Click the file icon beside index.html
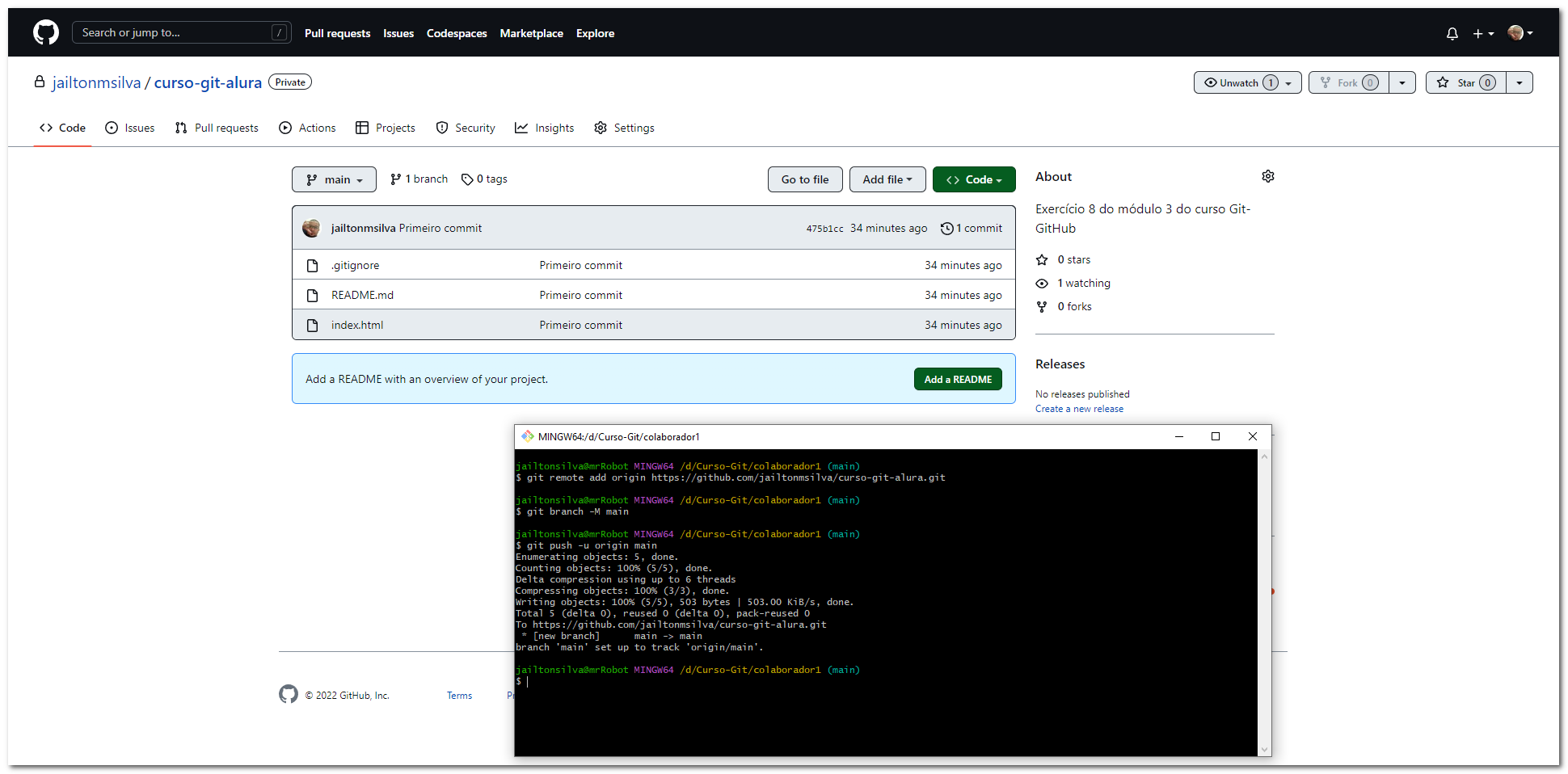This screenshot has height=774, width=1568. pyautogui.click(x=312, y=325)
